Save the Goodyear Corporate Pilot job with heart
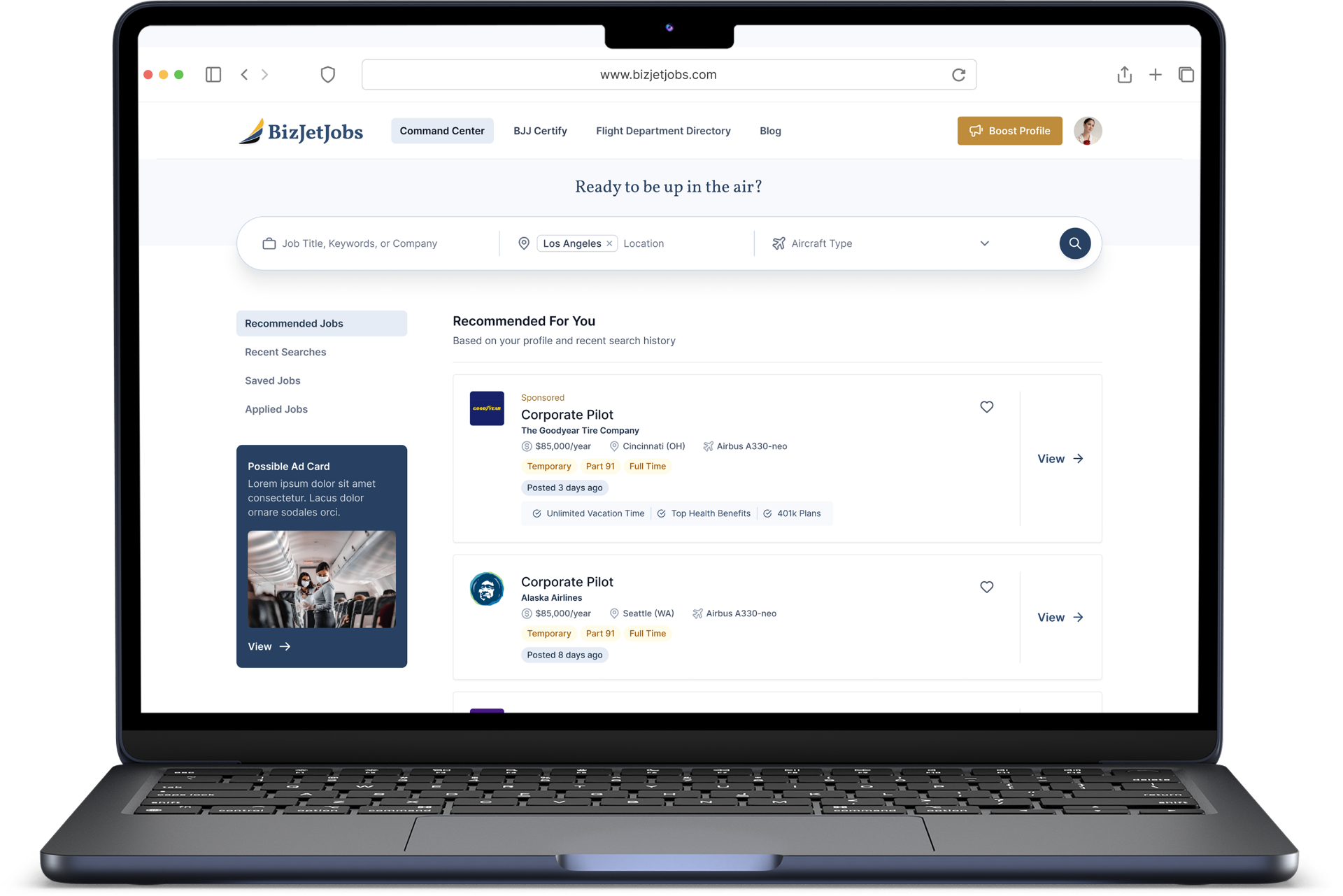 986,406
